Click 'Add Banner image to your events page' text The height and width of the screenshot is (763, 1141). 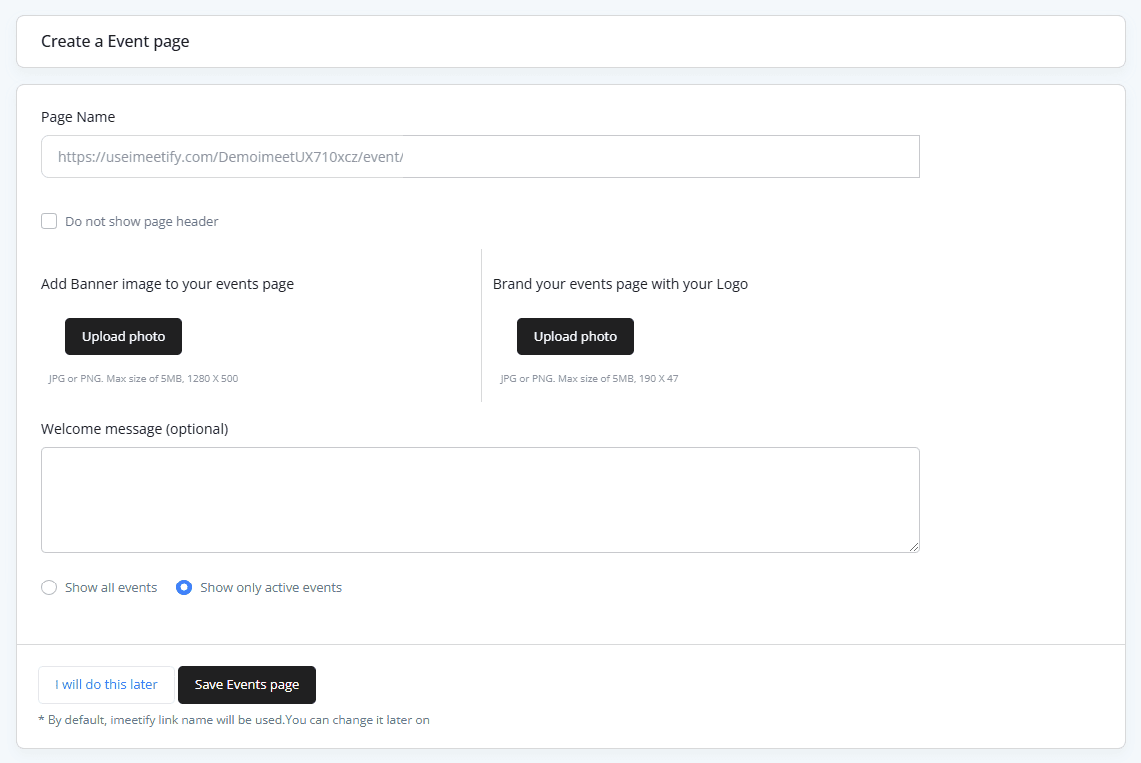[x=167, y=284]
